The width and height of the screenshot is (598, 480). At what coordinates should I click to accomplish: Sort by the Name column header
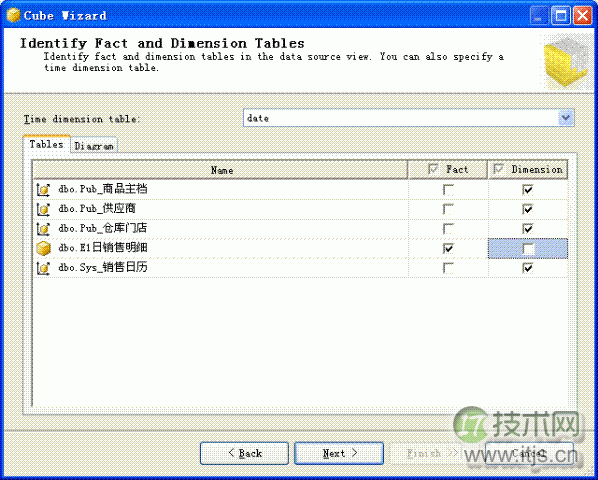coord(220,170)
